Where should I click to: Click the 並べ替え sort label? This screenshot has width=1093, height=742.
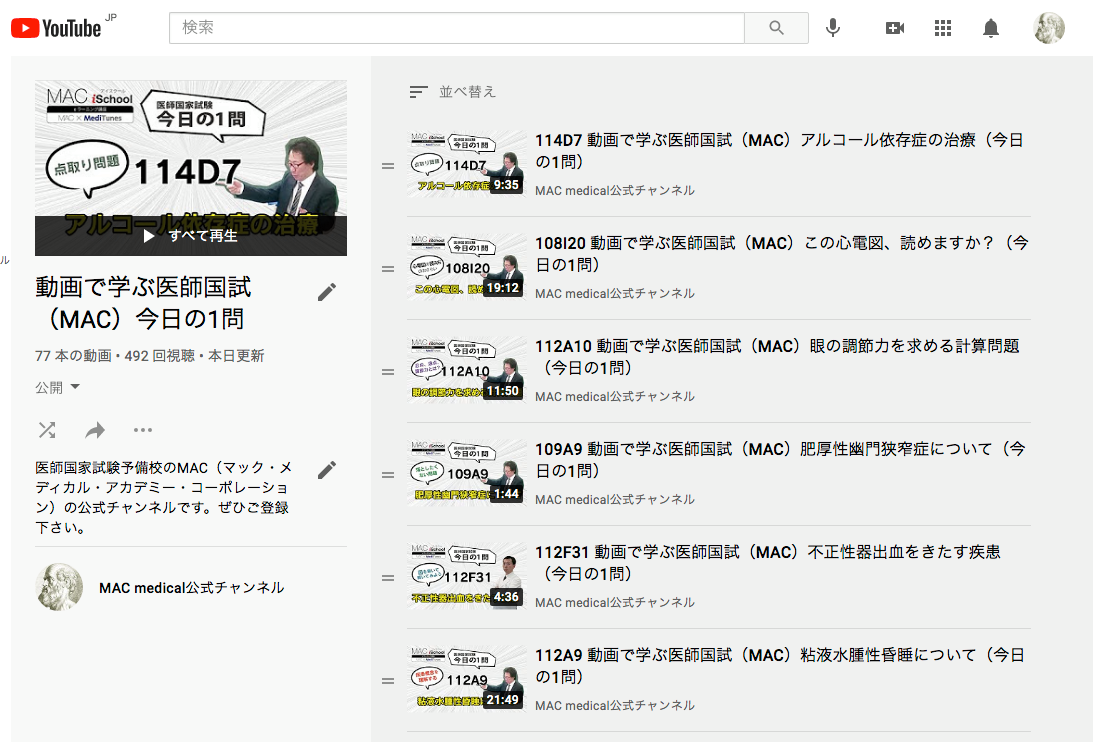tap(467, 92)
